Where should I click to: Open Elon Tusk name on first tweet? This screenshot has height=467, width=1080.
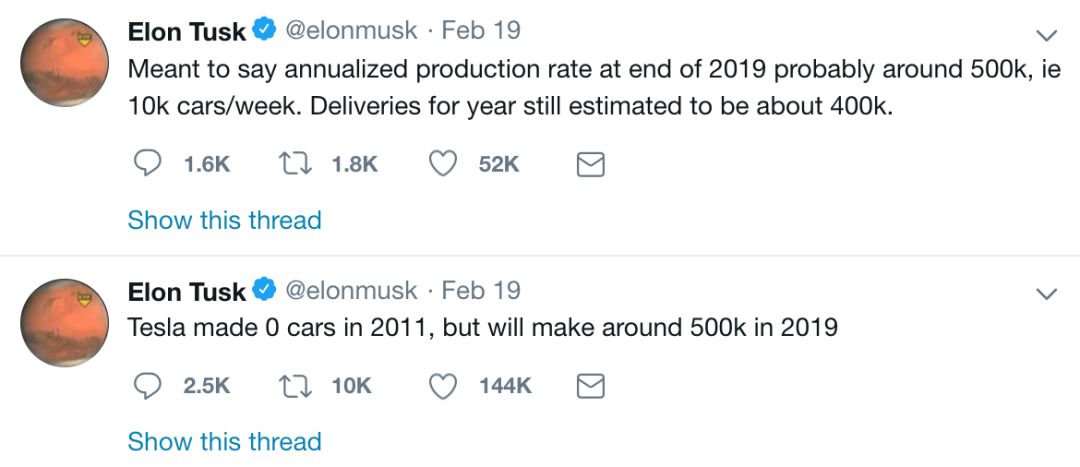[187, 32]
